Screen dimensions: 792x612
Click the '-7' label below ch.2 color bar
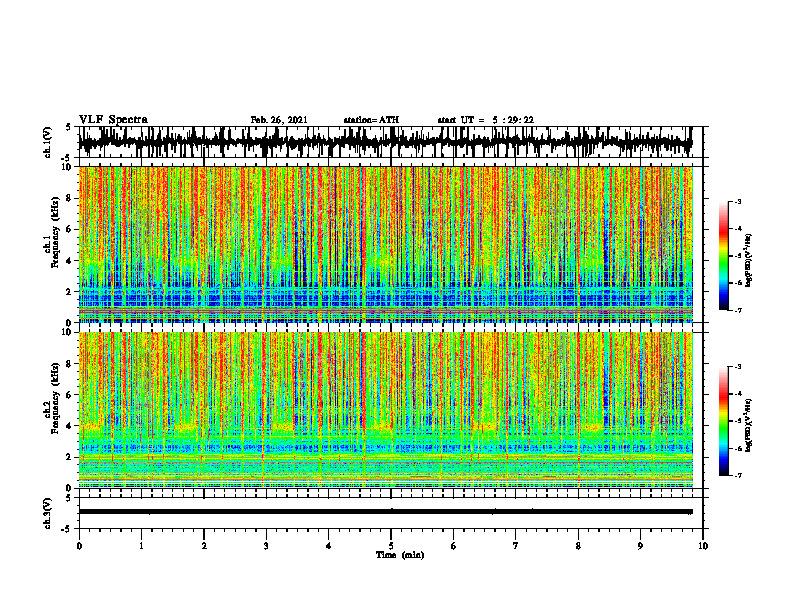click(x=738, y=475)
